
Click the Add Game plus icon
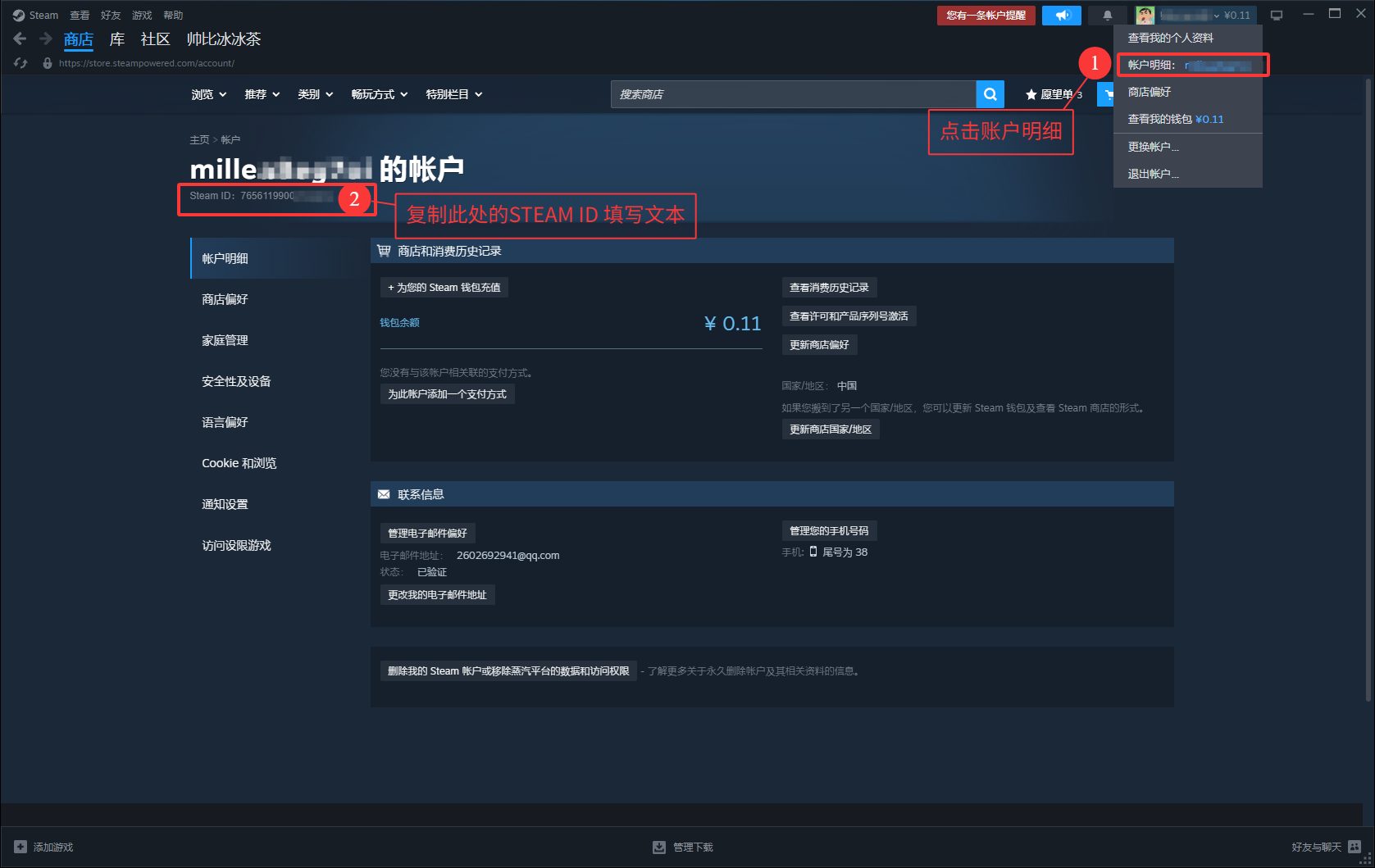(20, 847)
